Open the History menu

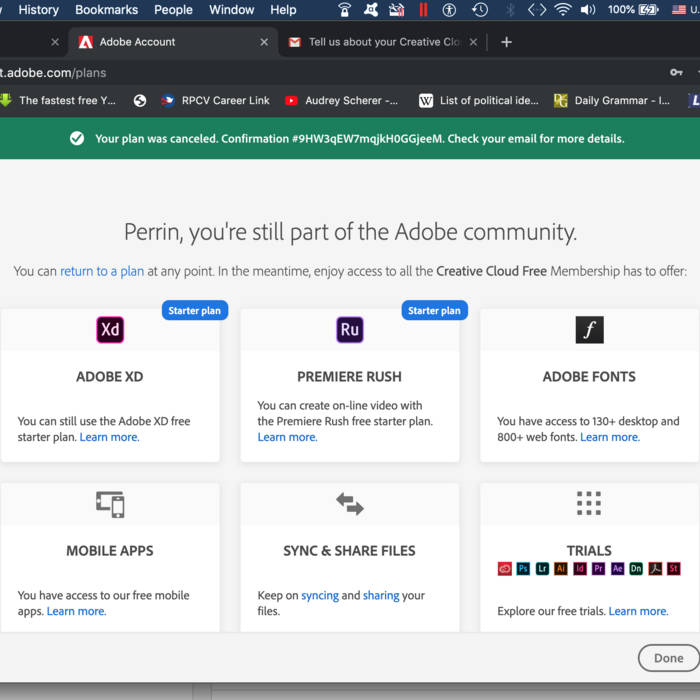(39, 10)
